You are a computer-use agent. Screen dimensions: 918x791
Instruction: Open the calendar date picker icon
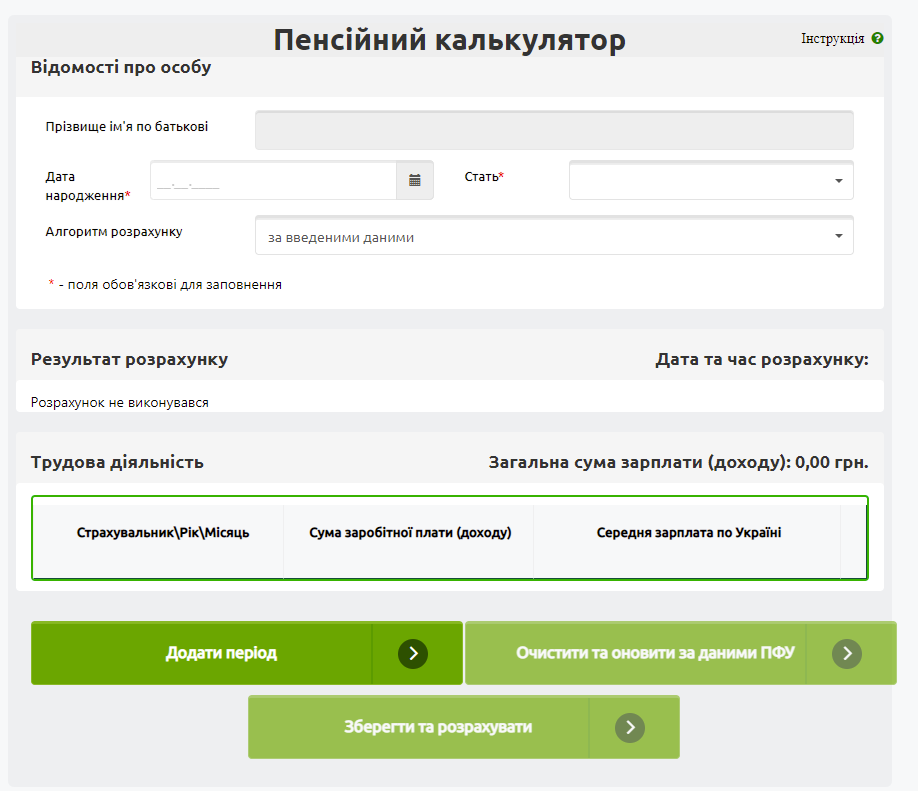[415, 181]
